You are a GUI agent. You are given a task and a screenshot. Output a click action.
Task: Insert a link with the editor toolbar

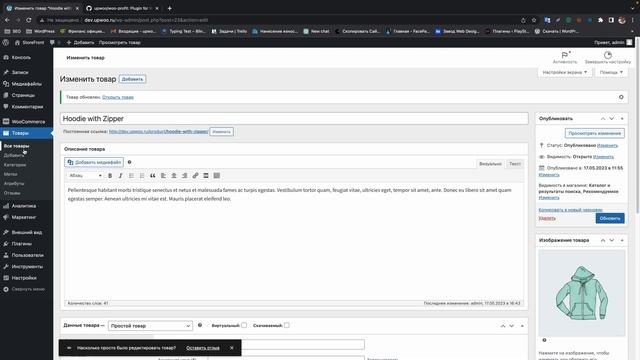(x=195, y=176)
